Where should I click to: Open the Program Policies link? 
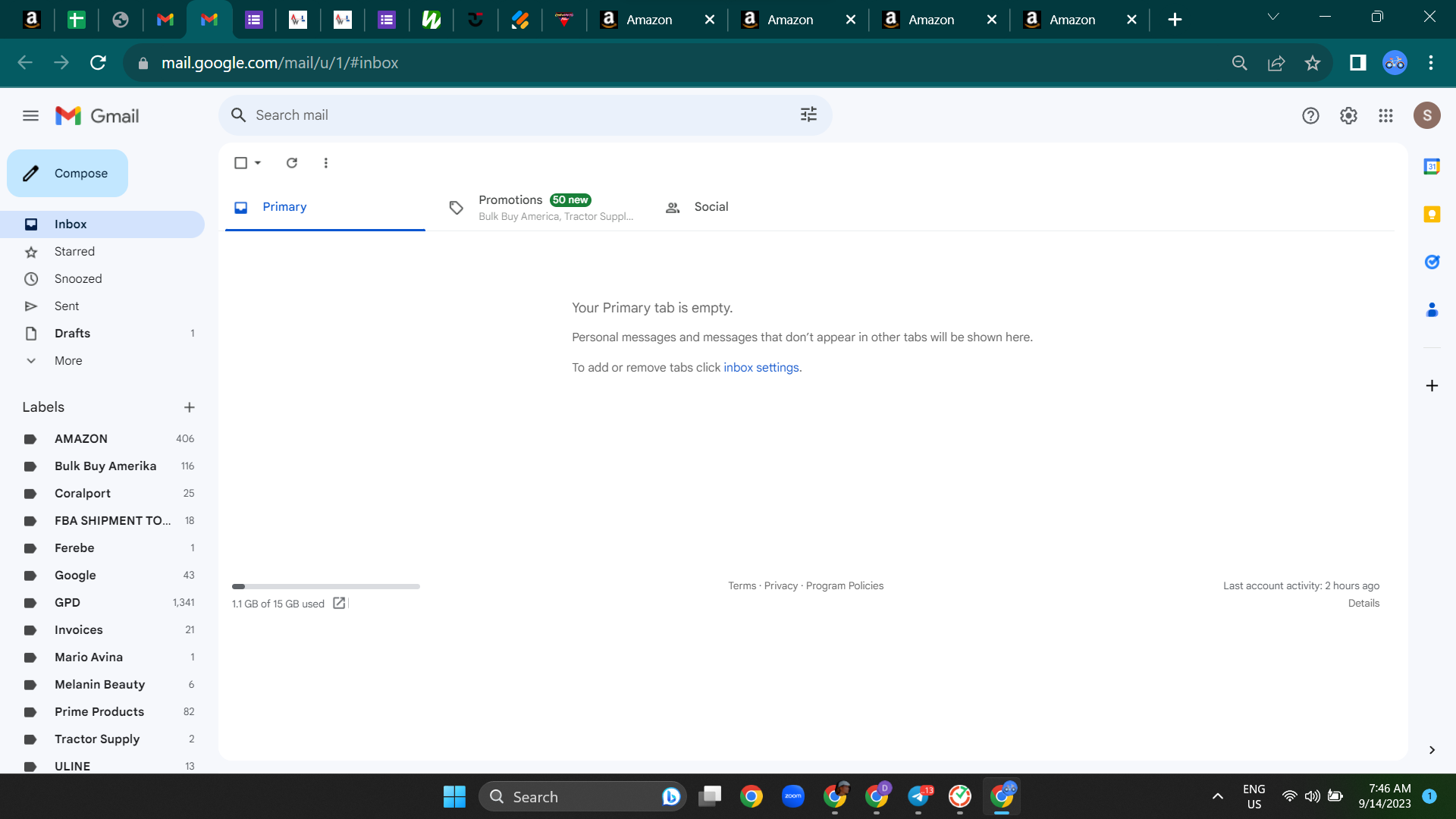pos(844,586)
